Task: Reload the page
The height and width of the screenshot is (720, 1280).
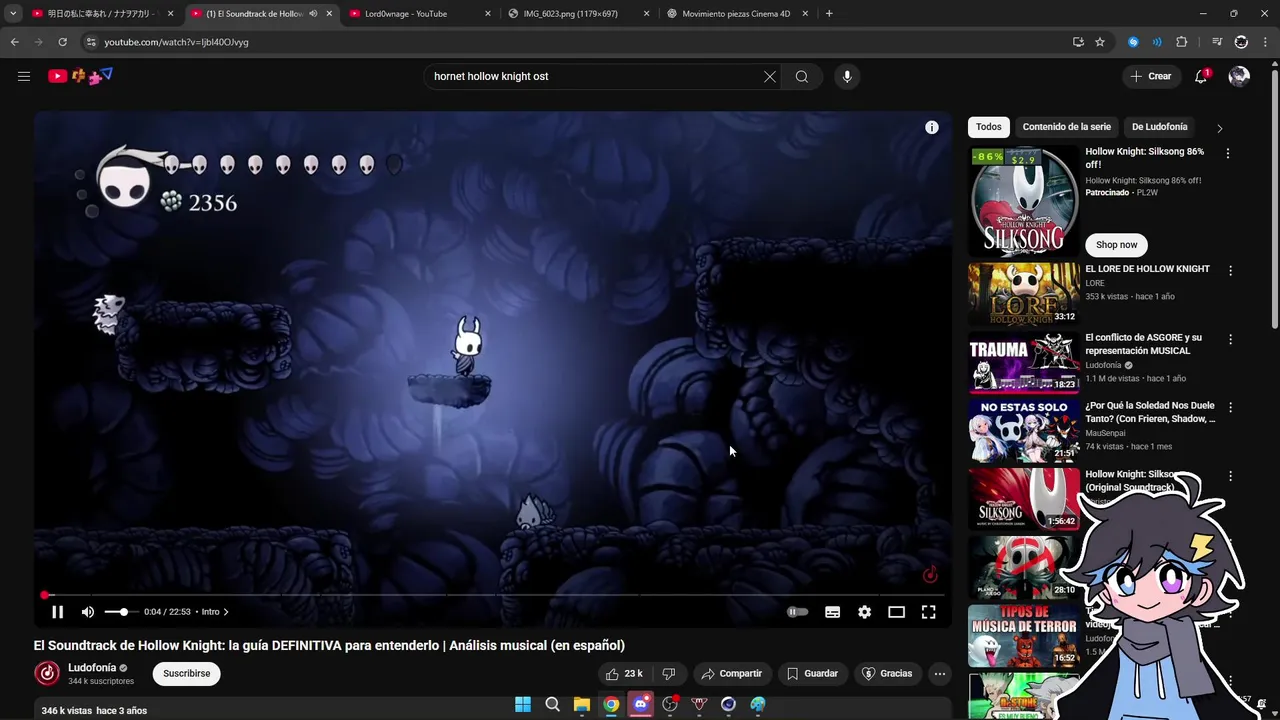Action: tap(62, 42)
